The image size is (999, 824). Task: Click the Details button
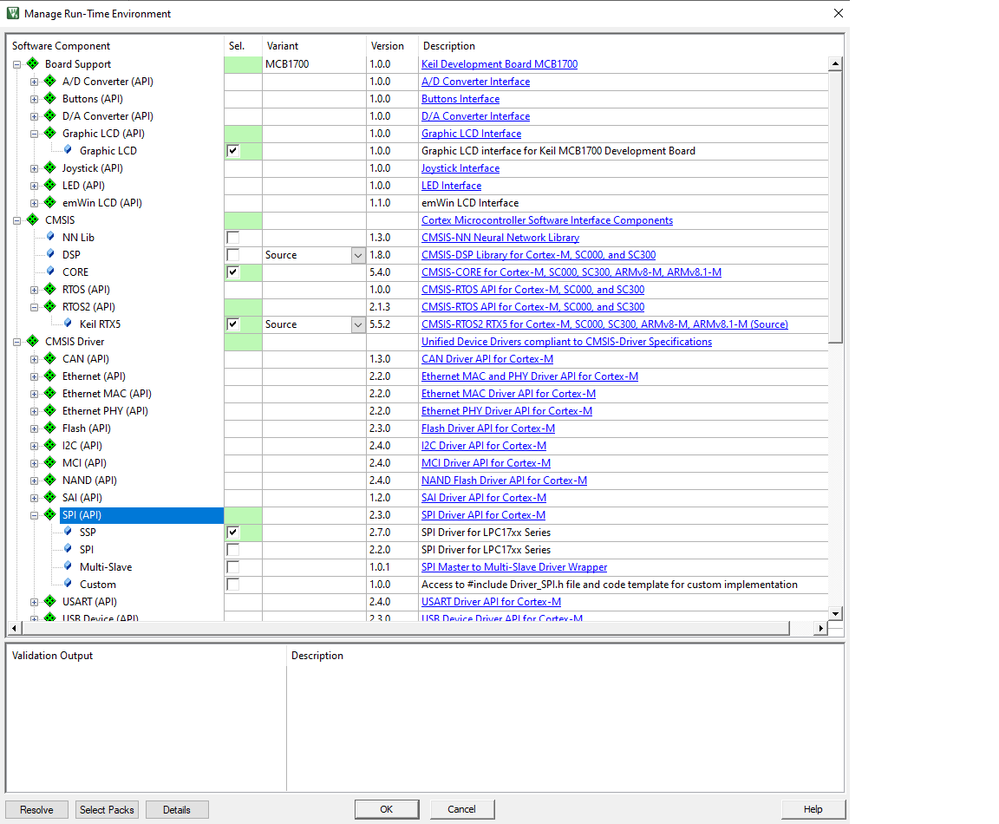[177, 809]
